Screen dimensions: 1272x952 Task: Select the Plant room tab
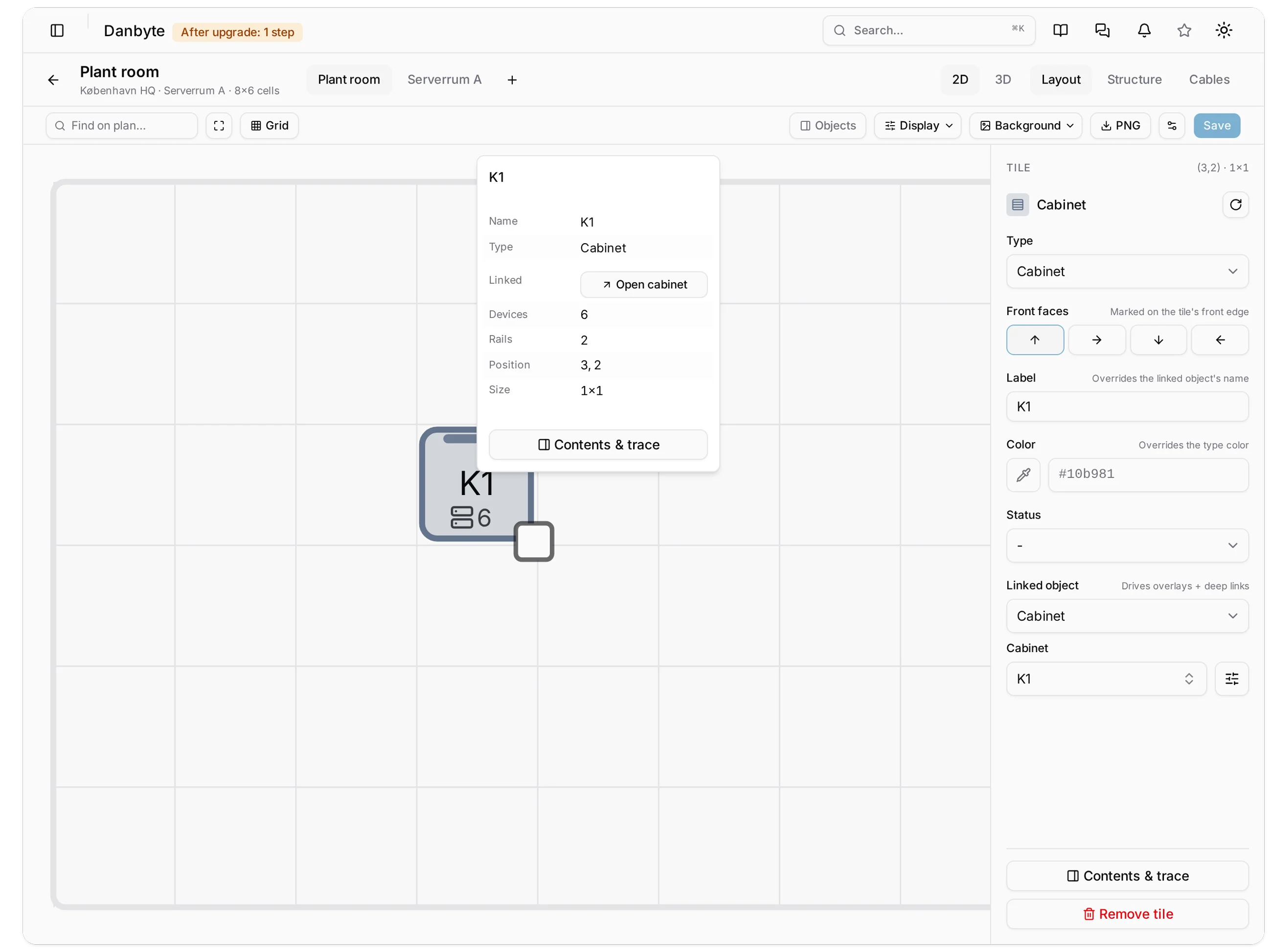[349, 79]
